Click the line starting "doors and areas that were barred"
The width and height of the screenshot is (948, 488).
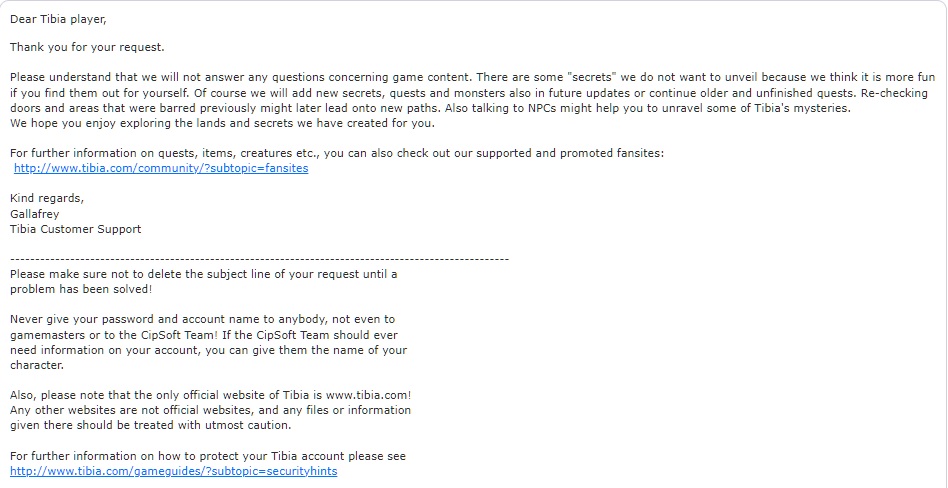[x=430, y=108]
